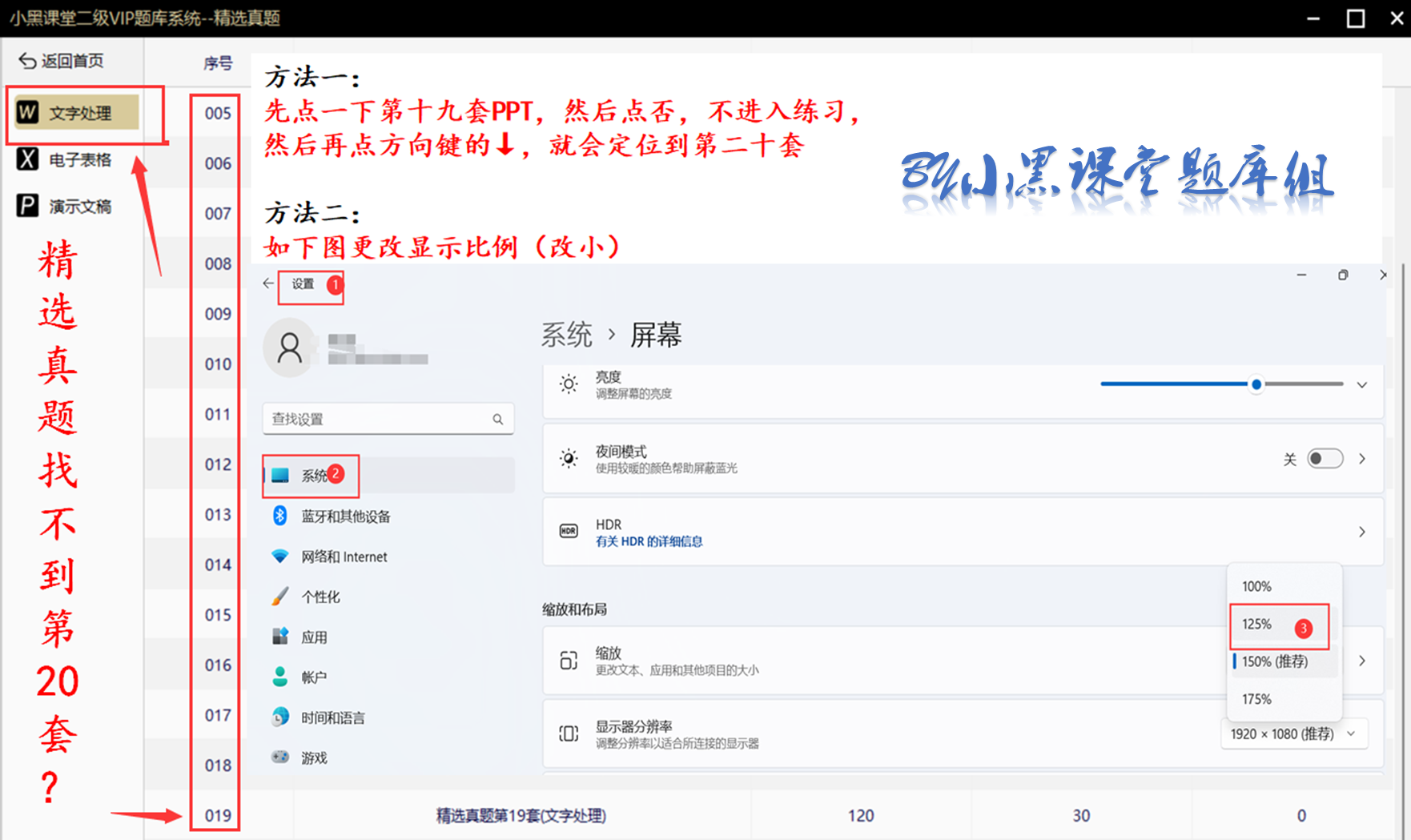
Task: Select the 文字处理 Word icon
Action: click(28, 112)
